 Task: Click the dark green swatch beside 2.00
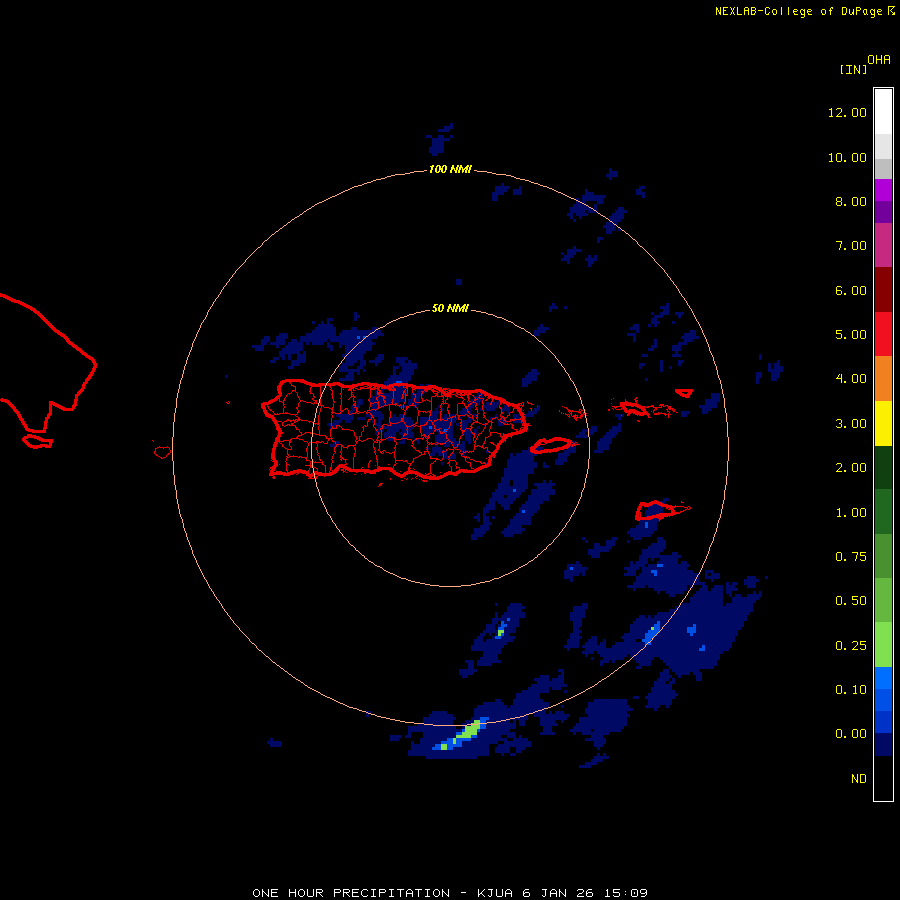pos(883,467)
